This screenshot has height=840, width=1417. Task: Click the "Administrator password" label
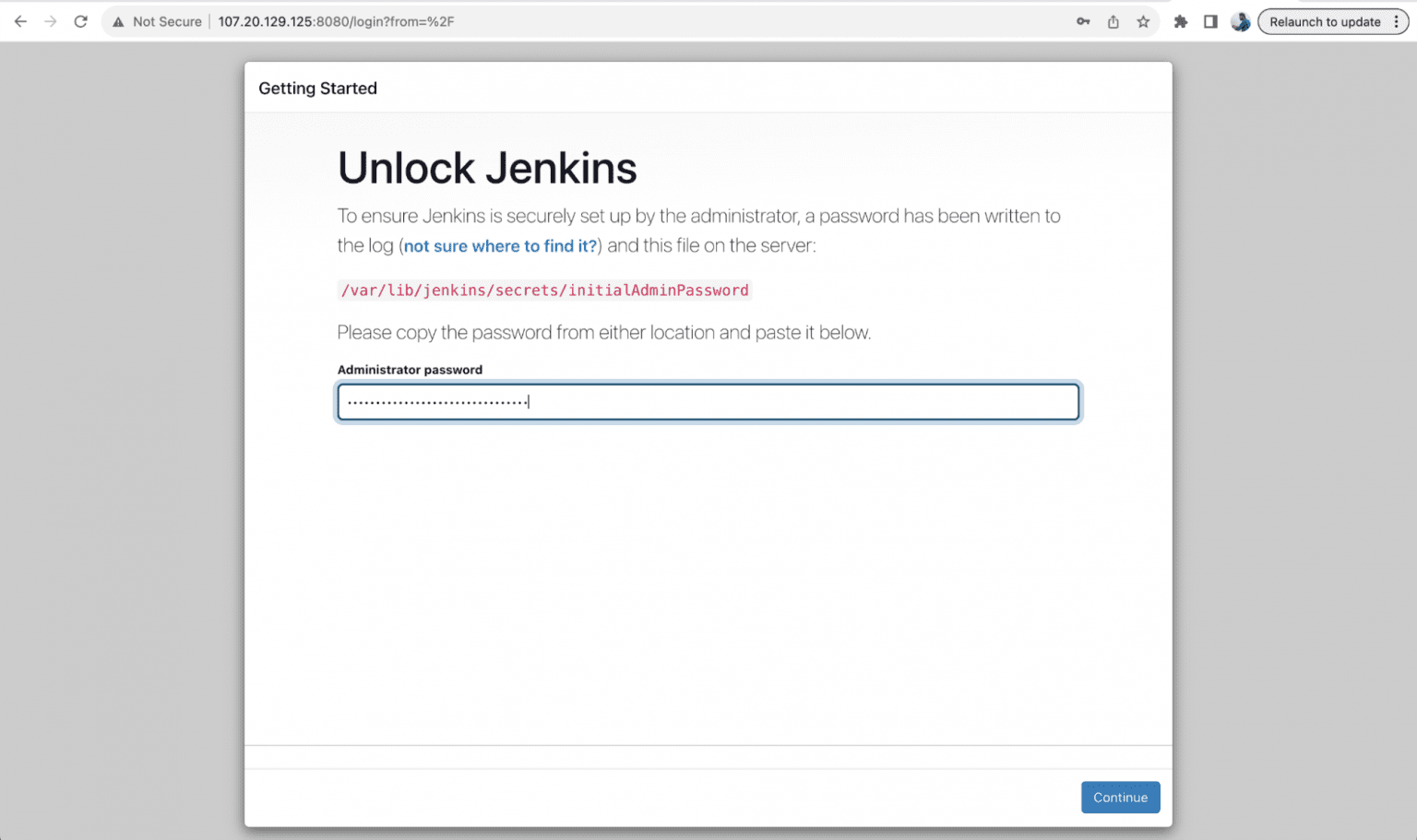coord(410,370)
